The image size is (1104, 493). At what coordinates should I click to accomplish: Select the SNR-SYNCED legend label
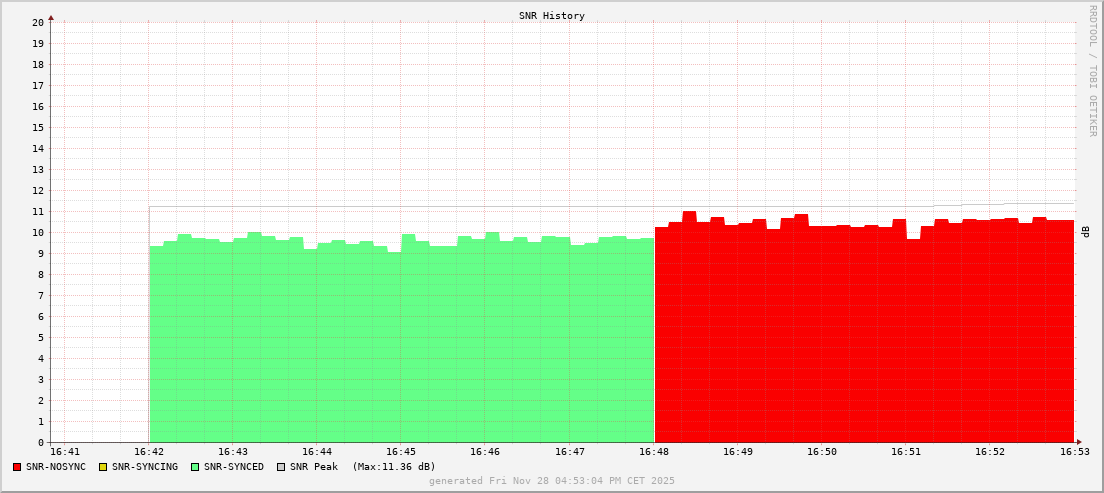pos(234,467)
